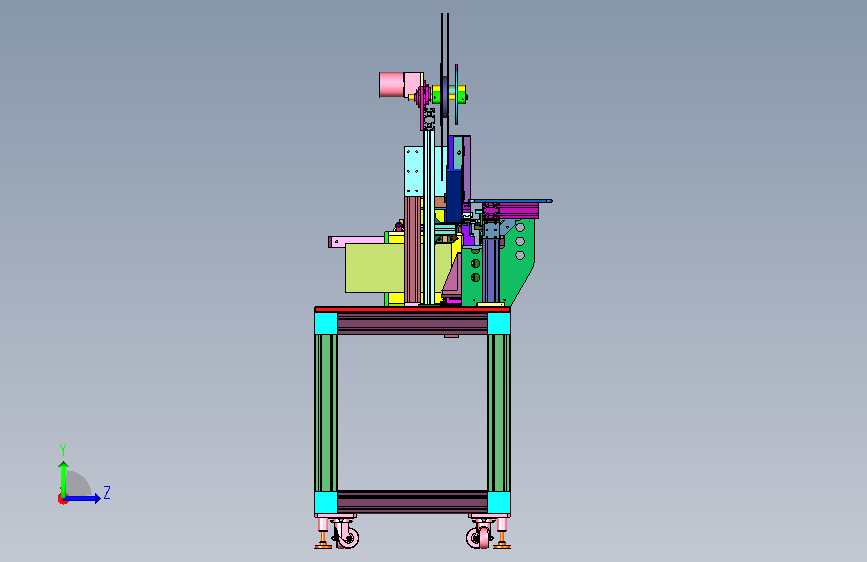This screenshot has width=867, height=562.
Task: Select the lower horizontal frame beam
Action: [412, 502]
